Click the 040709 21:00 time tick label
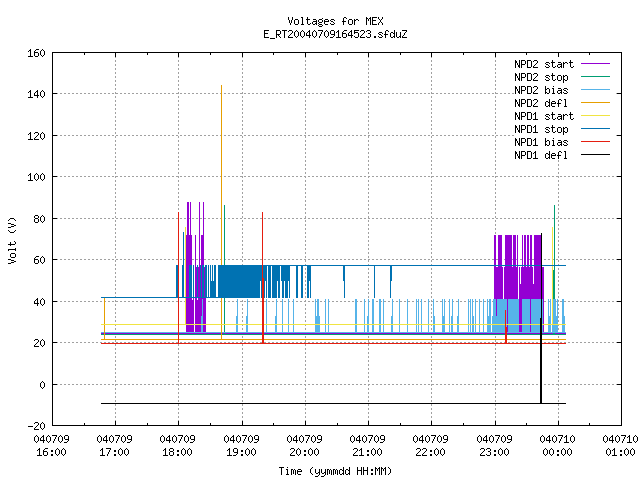Viewport: 640px width, 480px height. point(367,446)
